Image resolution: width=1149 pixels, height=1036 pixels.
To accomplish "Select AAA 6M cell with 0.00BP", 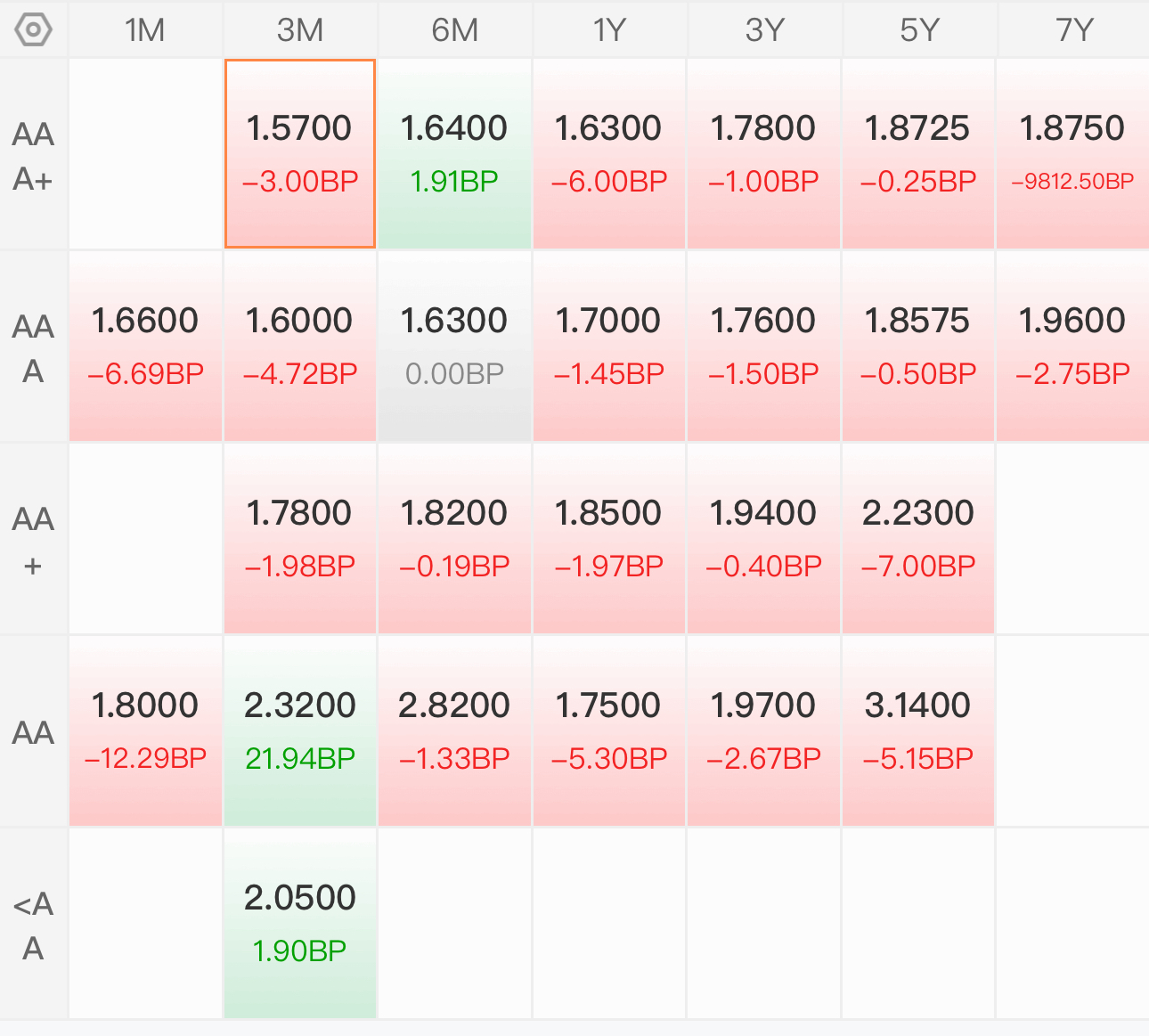I will [x=454, y=347].
